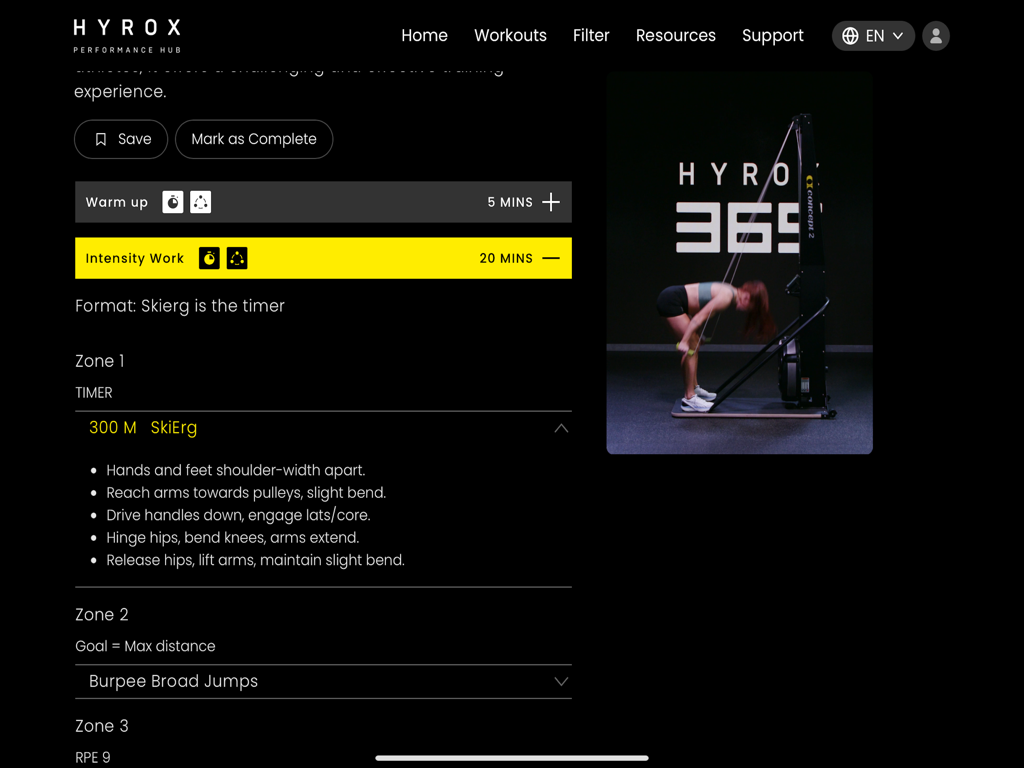The width and height of the screenshot is (1024, 768).
Task: Navigate Home using the top navigation
Action: coord(424,35)
